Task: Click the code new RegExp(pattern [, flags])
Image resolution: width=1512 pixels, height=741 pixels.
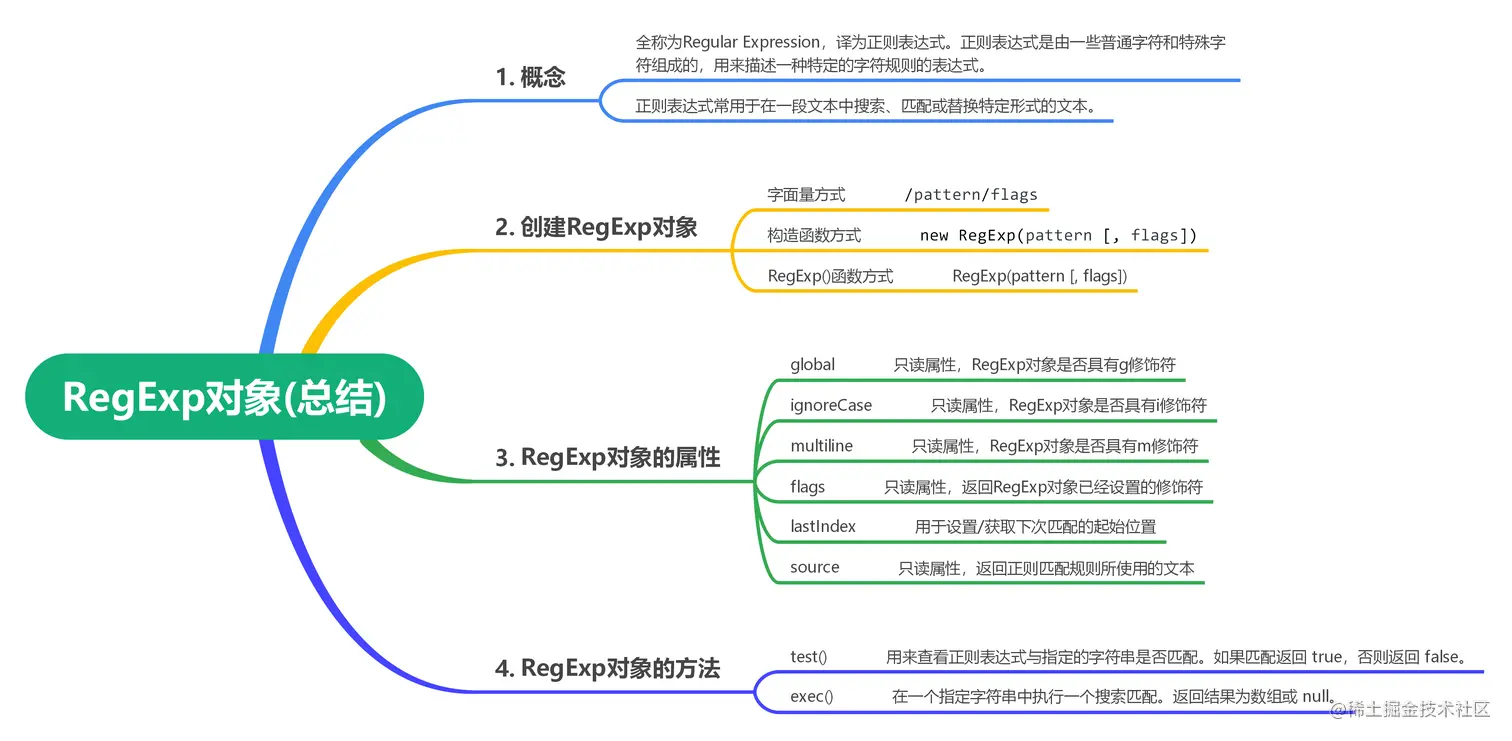Action: pos(1058,235)
